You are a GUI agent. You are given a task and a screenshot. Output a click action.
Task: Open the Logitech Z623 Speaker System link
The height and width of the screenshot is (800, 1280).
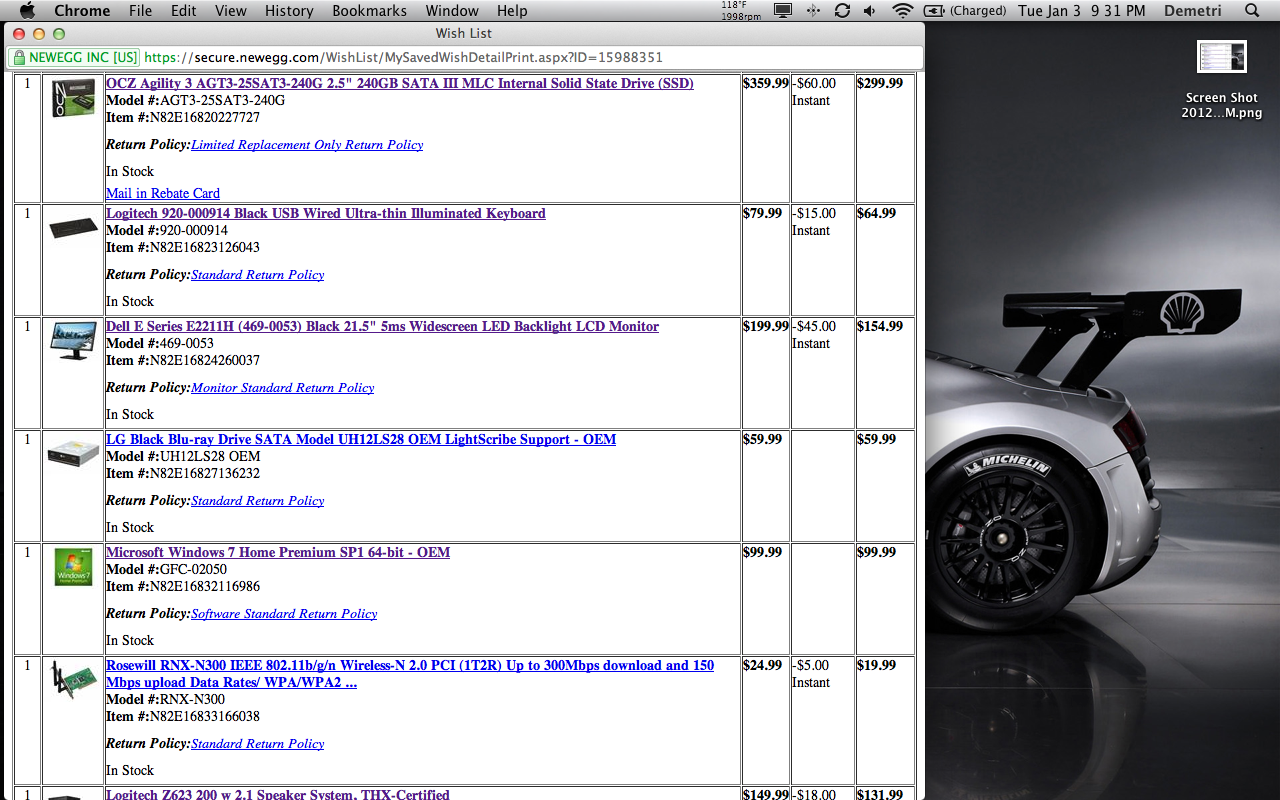278,794
